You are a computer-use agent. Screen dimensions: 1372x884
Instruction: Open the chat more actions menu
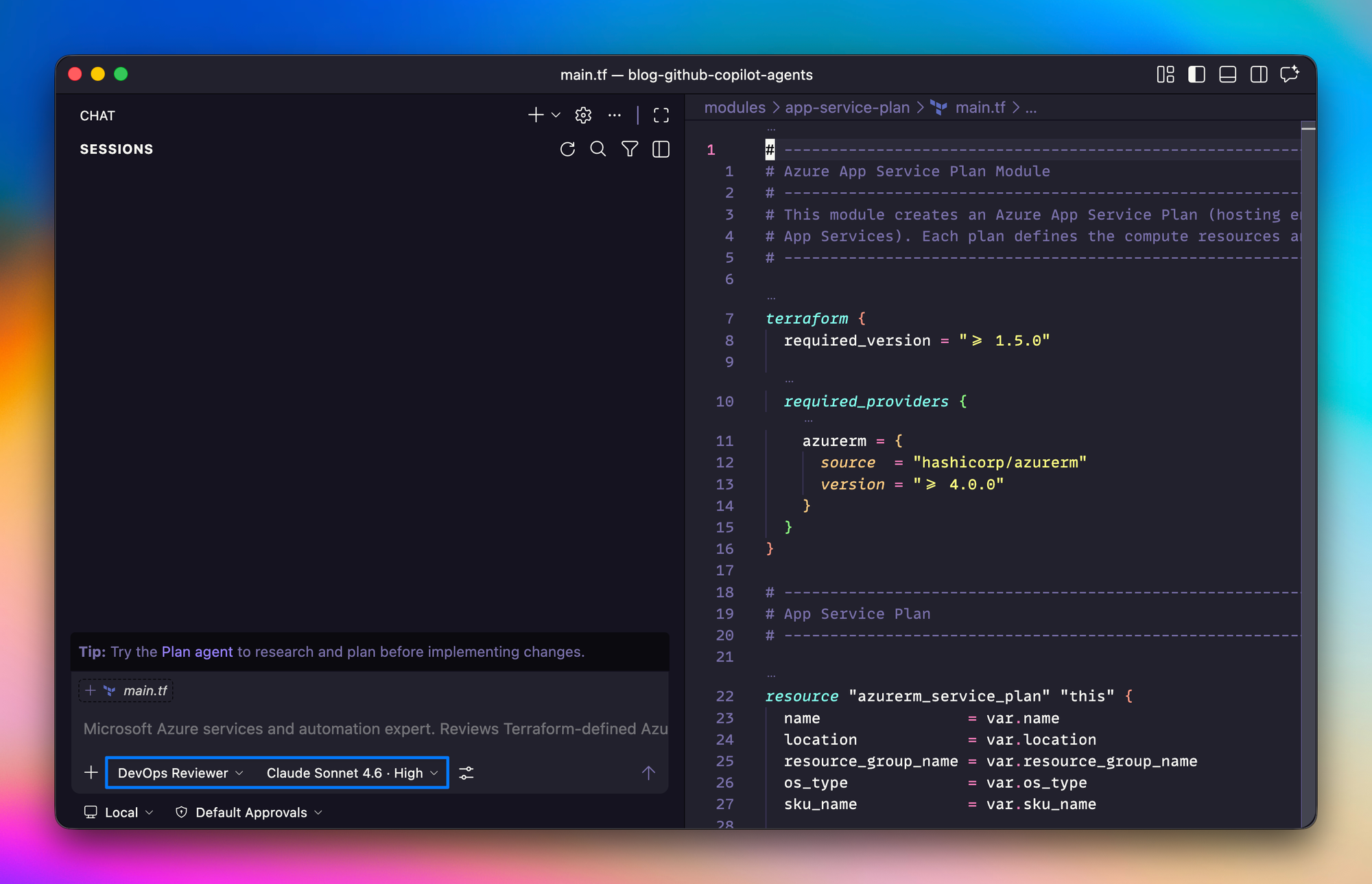click(x=615, y=115)
